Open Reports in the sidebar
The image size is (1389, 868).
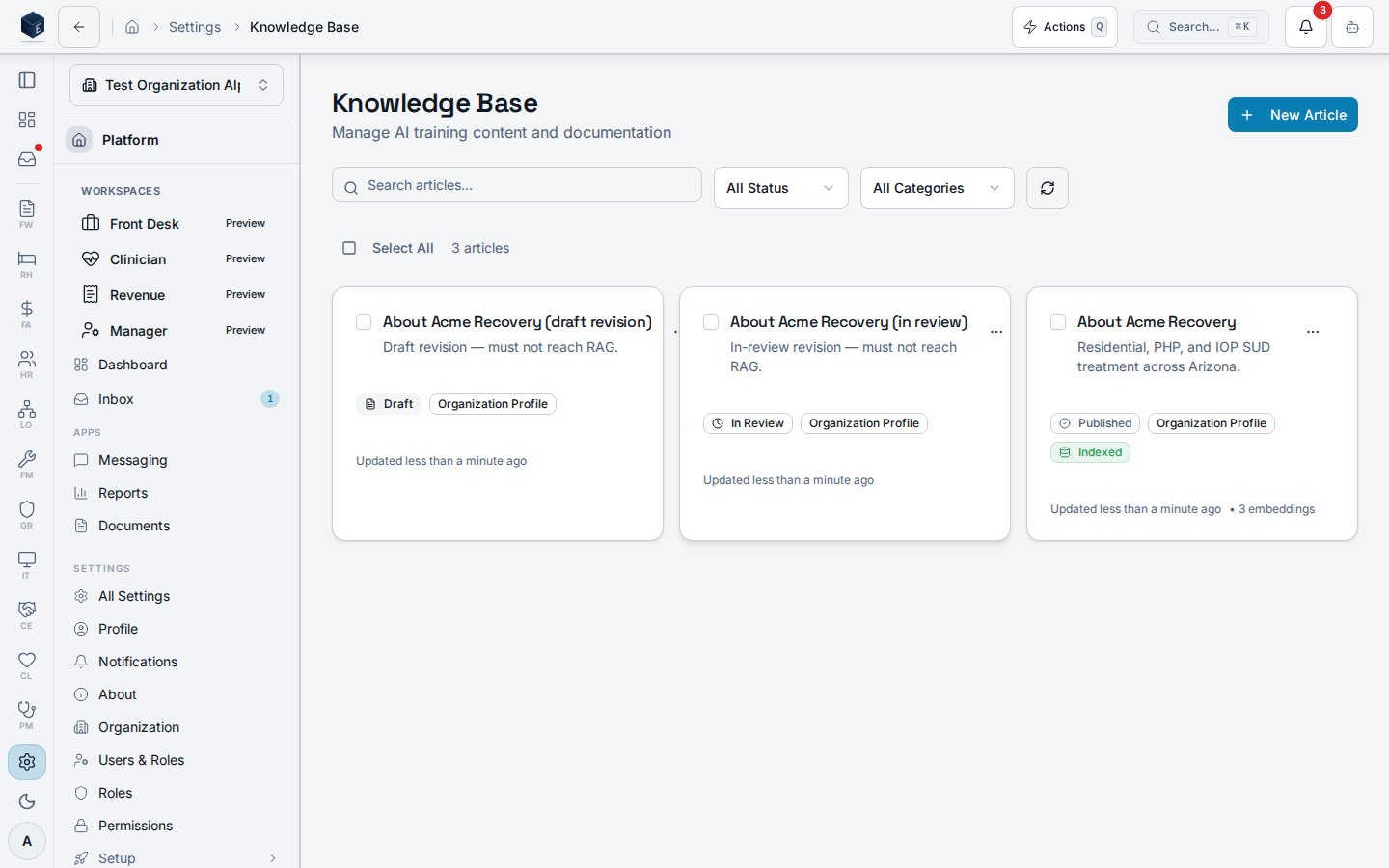177,493
